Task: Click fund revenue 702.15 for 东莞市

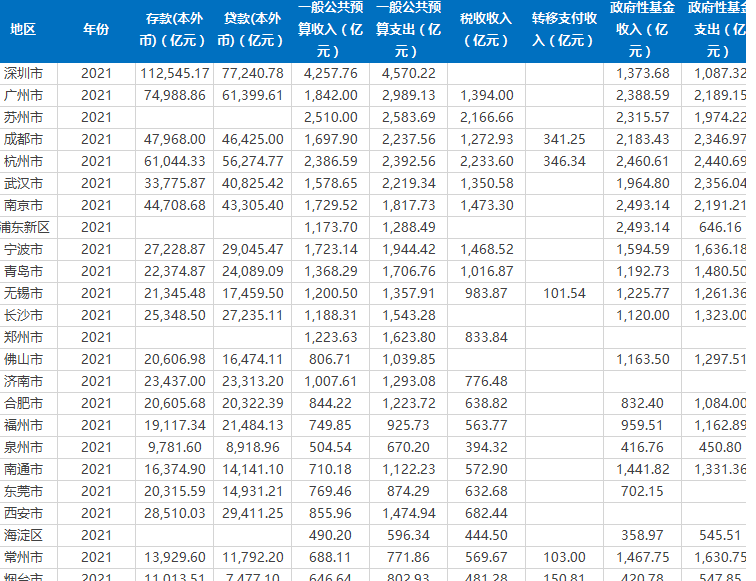Action: (642, 492)
